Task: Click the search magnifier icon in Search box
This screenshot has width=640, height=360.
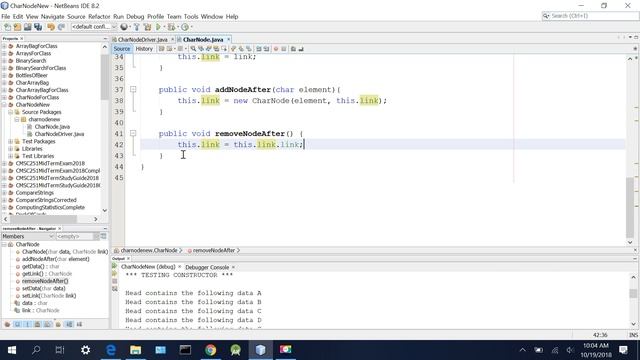Action: point(546,16)
